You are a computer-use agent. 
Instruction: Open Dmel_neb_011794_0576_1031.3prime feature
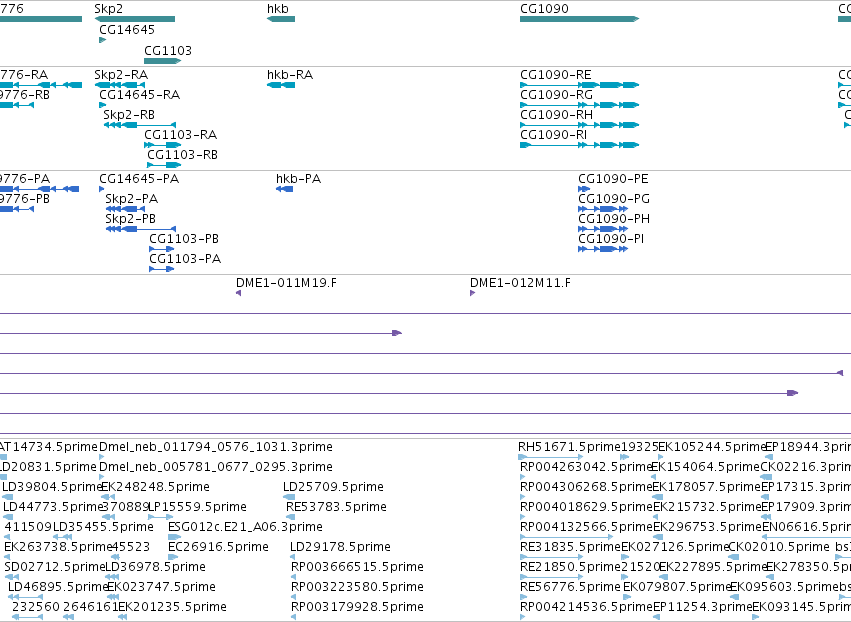pyautogui.click(x=216, y=447)
